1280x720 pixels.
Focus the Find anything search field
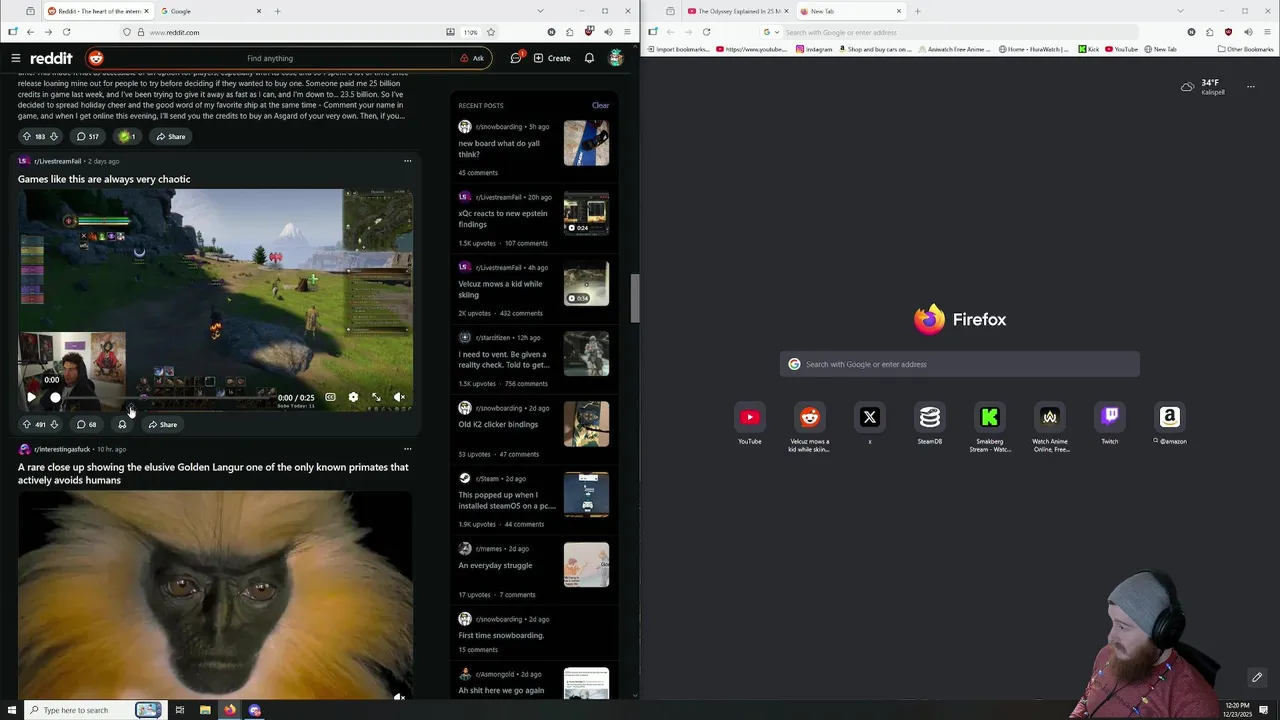(270, 58)
